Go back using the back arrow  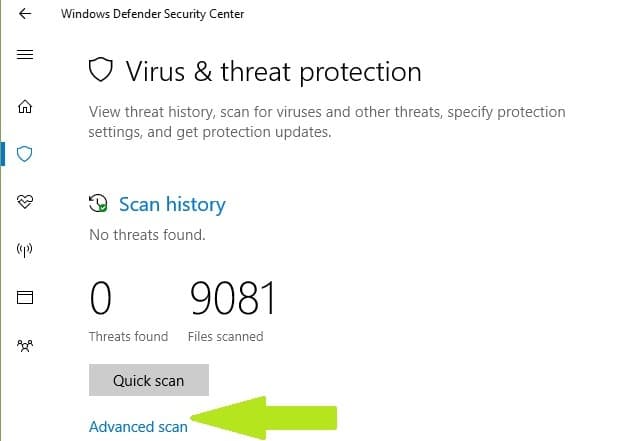(x=25, y=14)
